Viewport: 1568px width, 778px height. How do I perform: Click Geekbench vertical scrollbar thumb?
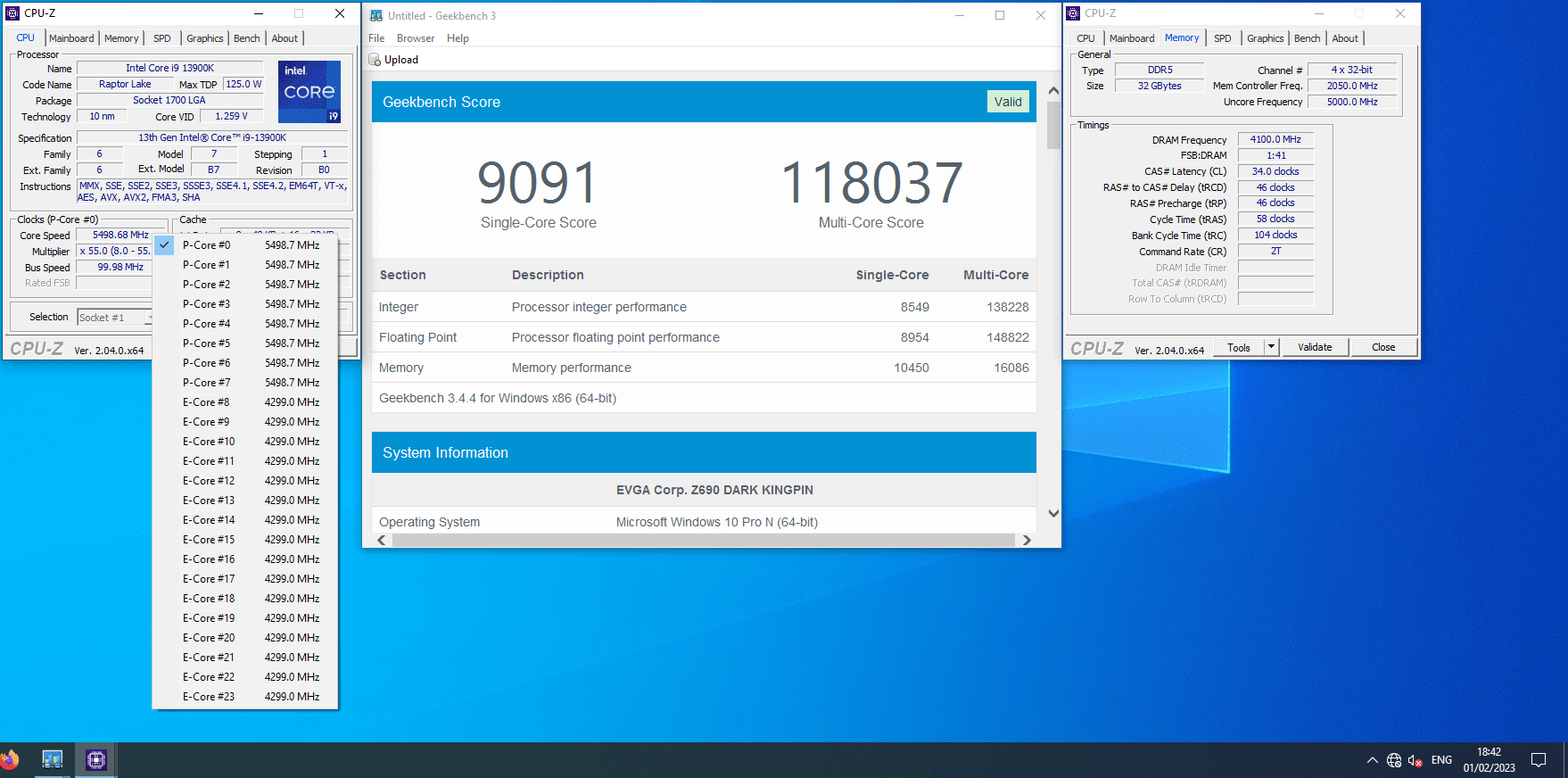[1053, 125]
